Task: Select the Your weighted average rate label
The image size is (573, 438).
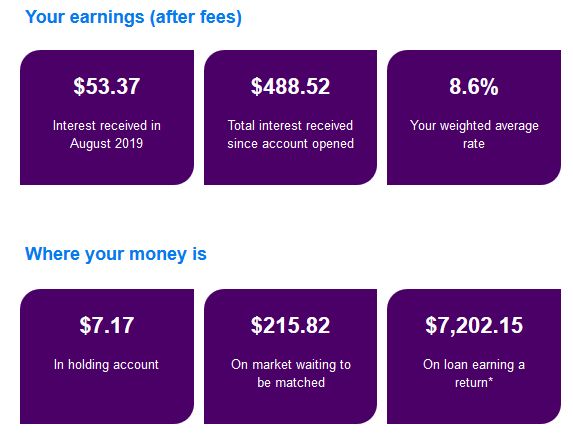Action: 474,134
